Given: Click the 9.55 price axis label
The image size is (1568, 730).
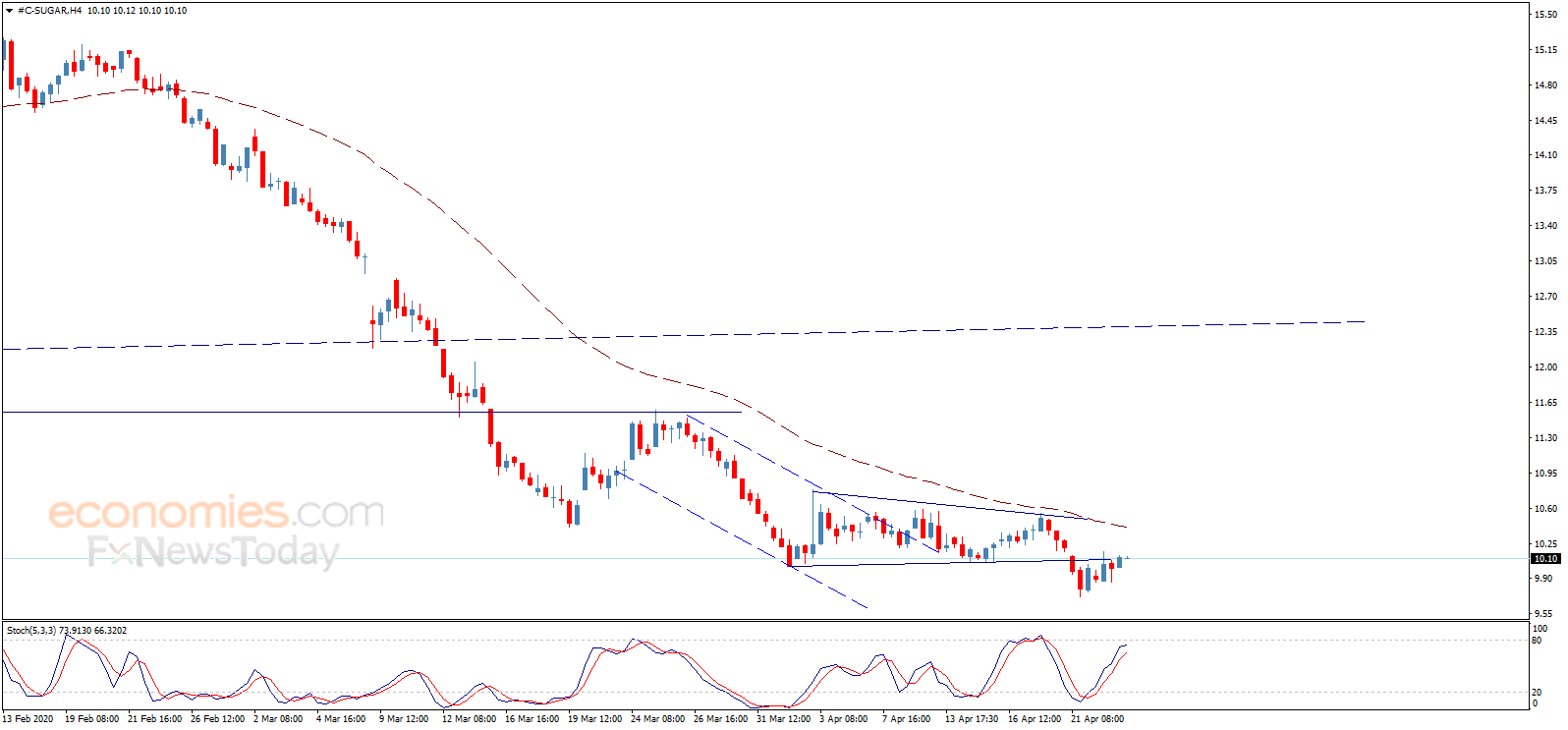Looking at the screenshot, I should [1543, 614].
